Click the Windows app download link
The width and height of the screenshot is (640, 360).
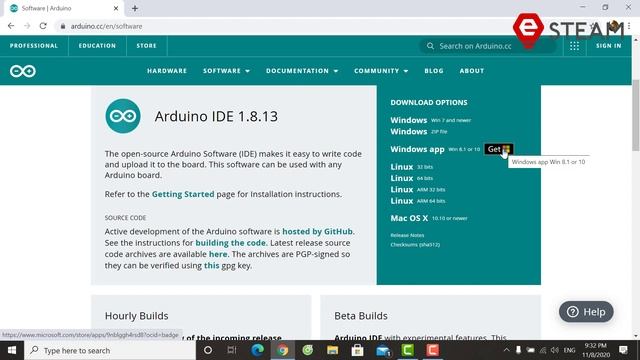[x=435, y=149]
